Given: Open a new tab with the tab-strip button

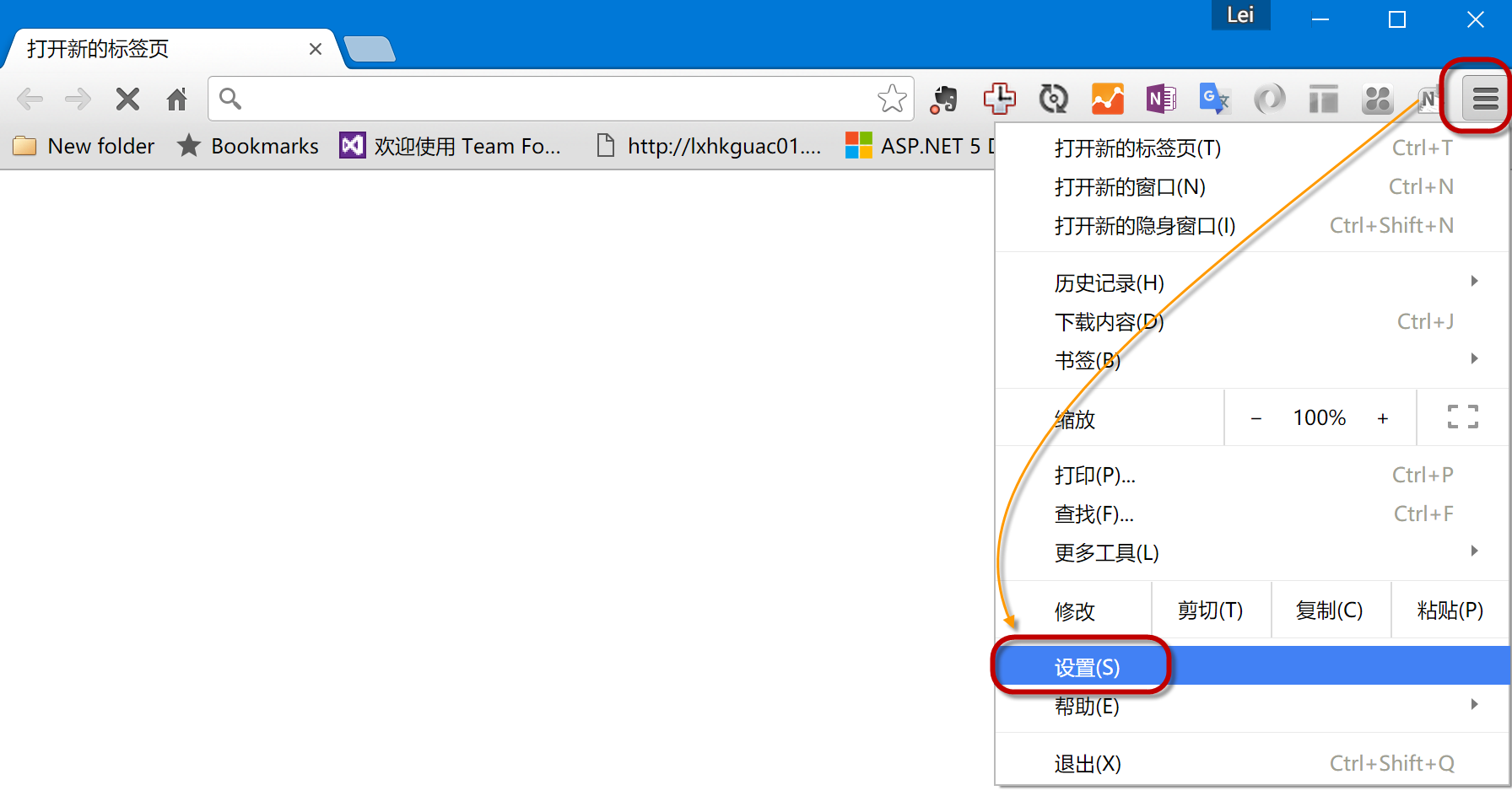Looking at the screenshot, I should pos(370,49).
